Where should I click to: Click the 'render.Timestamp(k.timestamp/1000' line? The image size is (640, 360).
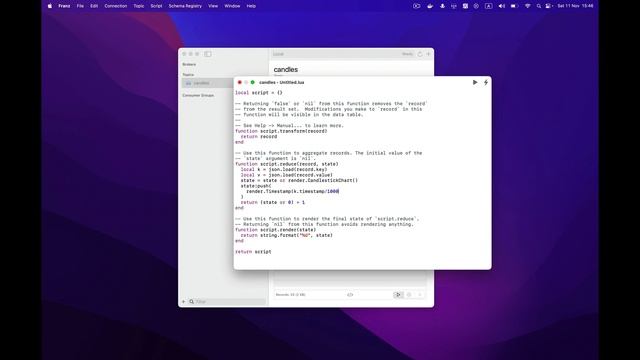(x=293, y=191)
